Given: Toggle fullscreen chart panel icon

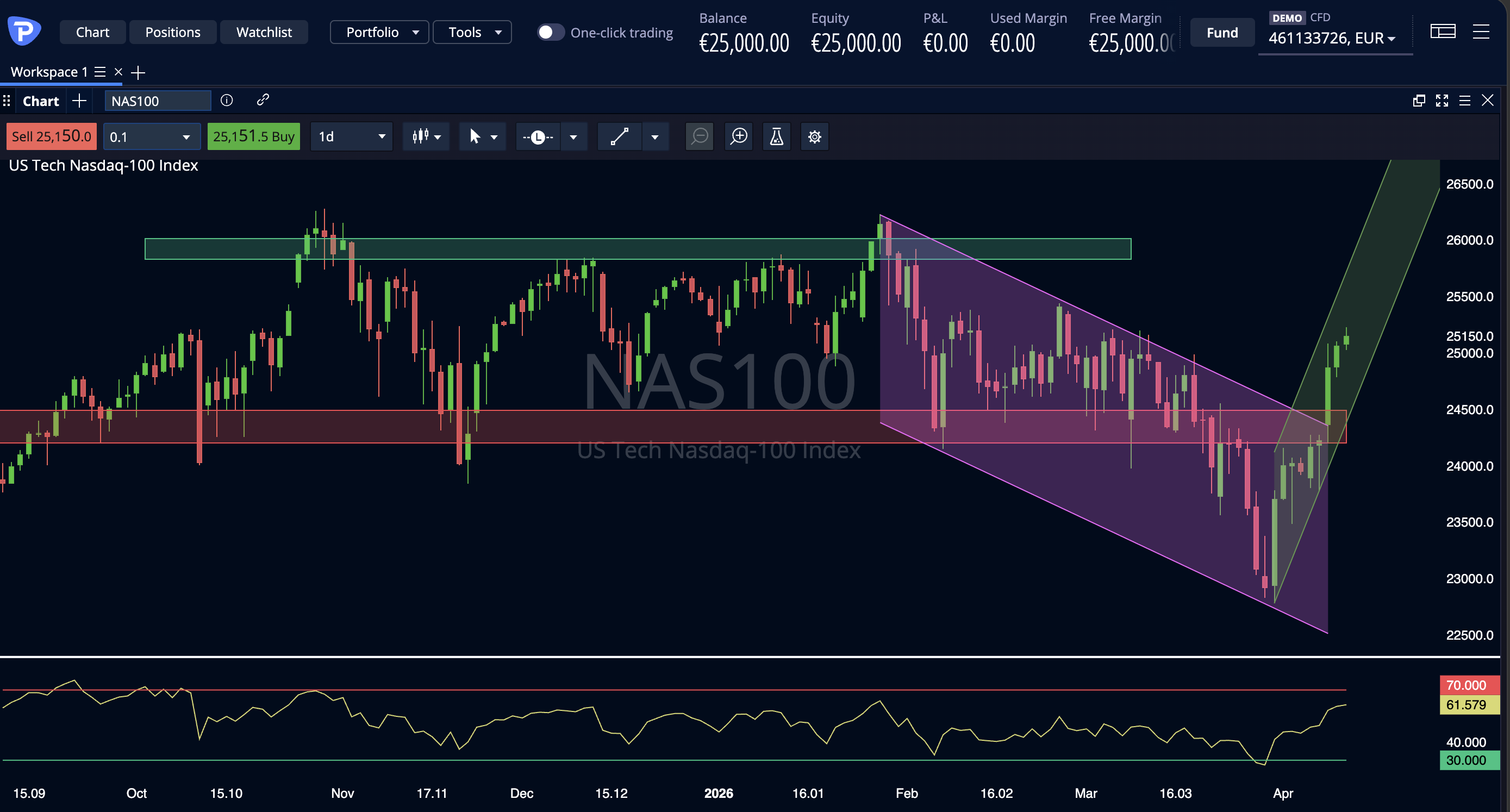Looking at the screenshot, I should pos(1442,100).
